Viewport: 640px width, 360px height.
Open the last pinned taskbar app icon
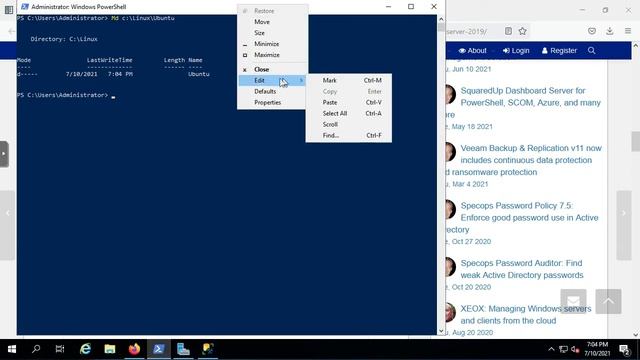pos(208,349)
